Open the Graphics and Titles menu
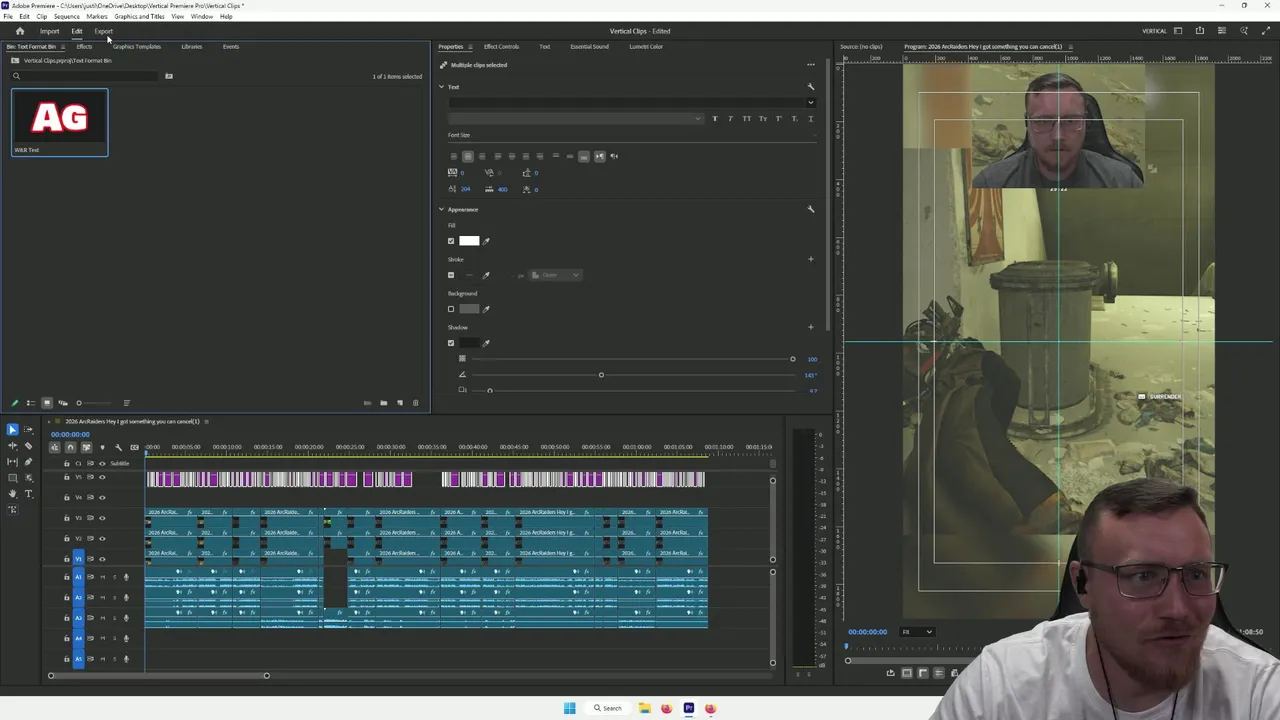 139,17
